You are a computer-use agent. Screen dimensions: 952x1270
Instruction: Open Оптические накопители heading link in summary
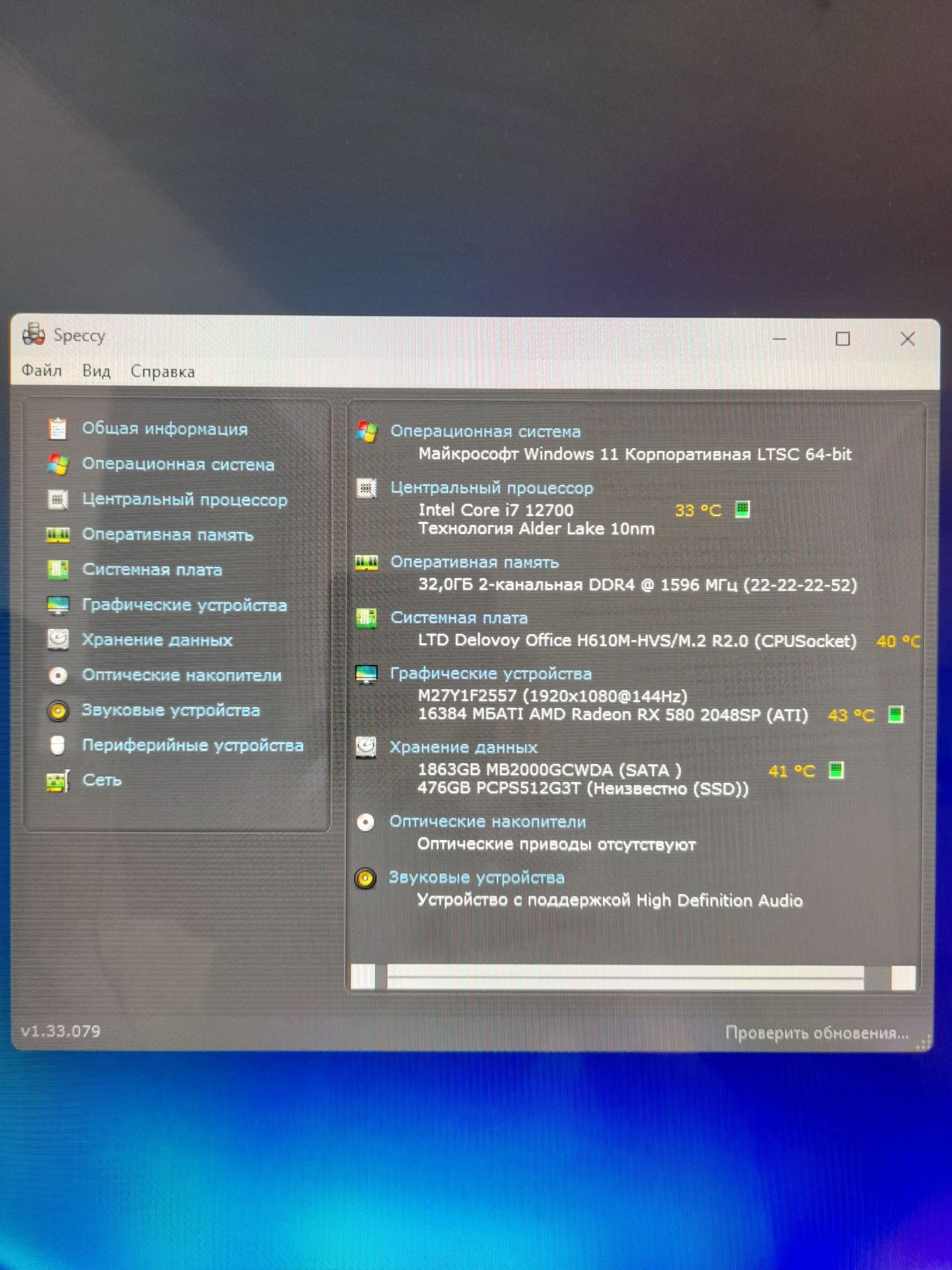coord(487,822)
